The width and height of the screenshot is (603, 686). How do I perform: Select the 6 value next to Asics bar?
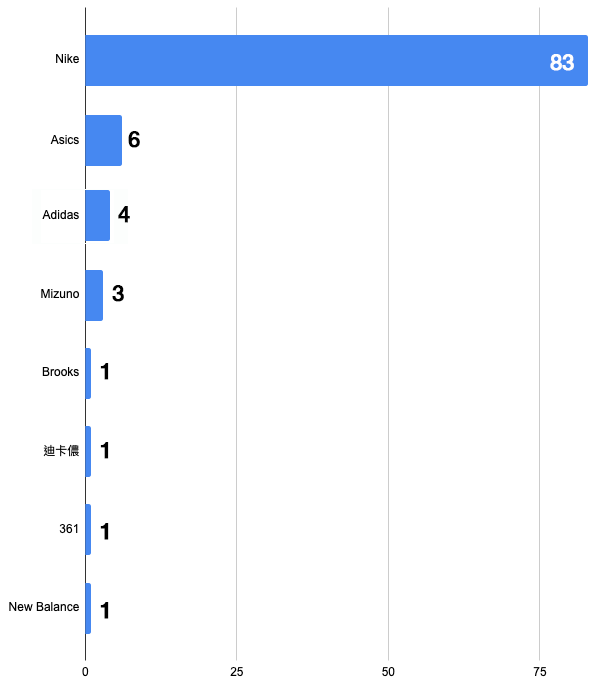134,140
